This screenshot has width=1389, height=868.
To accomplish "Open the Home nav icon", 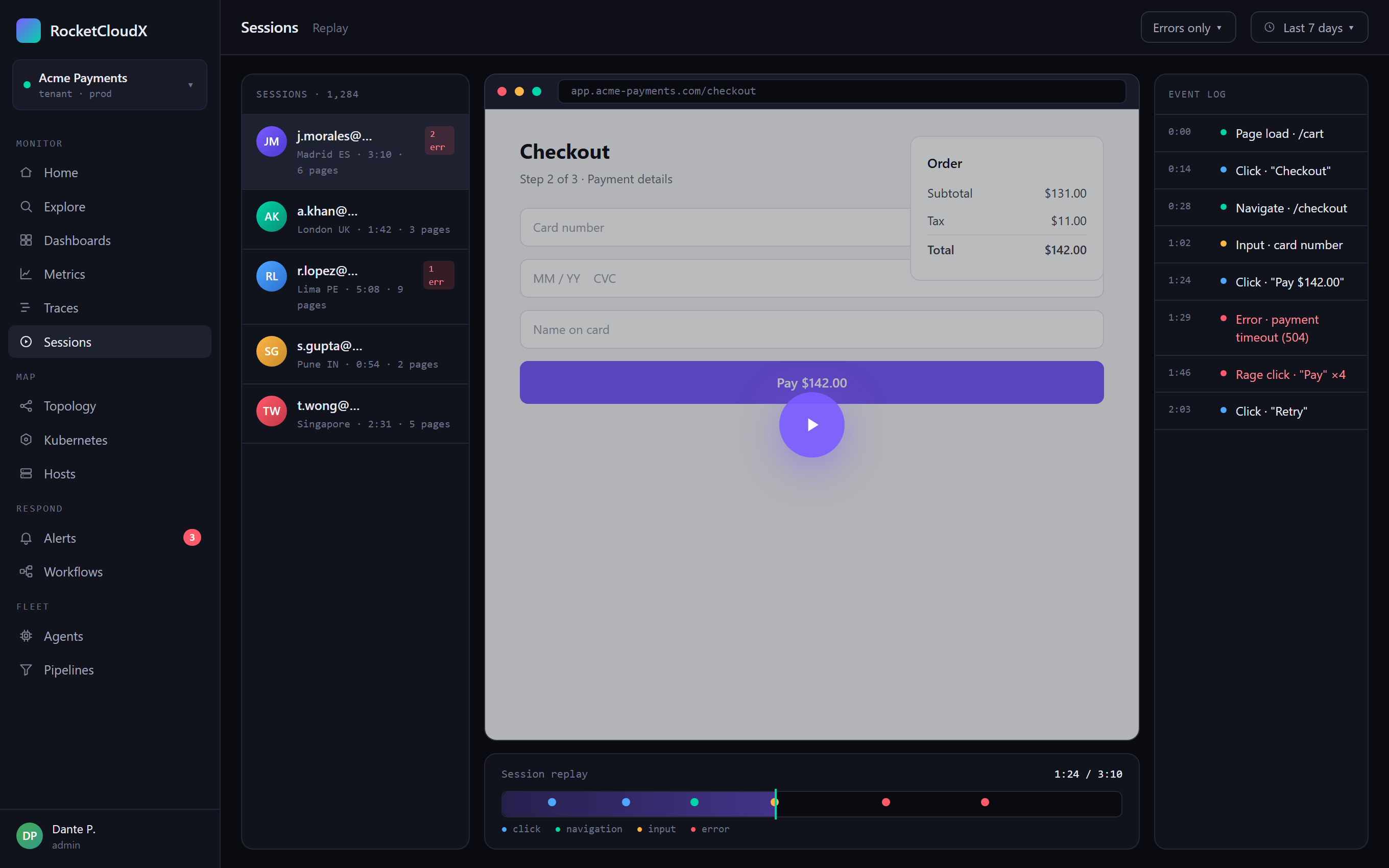I will coord(26,172).
